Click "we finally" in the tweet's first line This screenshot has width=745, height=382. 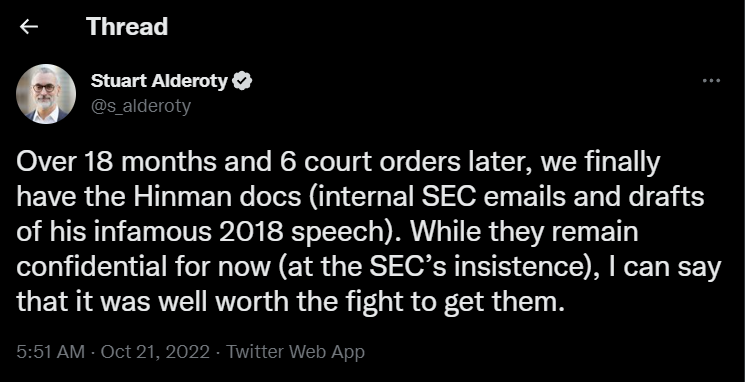[600, 163]
